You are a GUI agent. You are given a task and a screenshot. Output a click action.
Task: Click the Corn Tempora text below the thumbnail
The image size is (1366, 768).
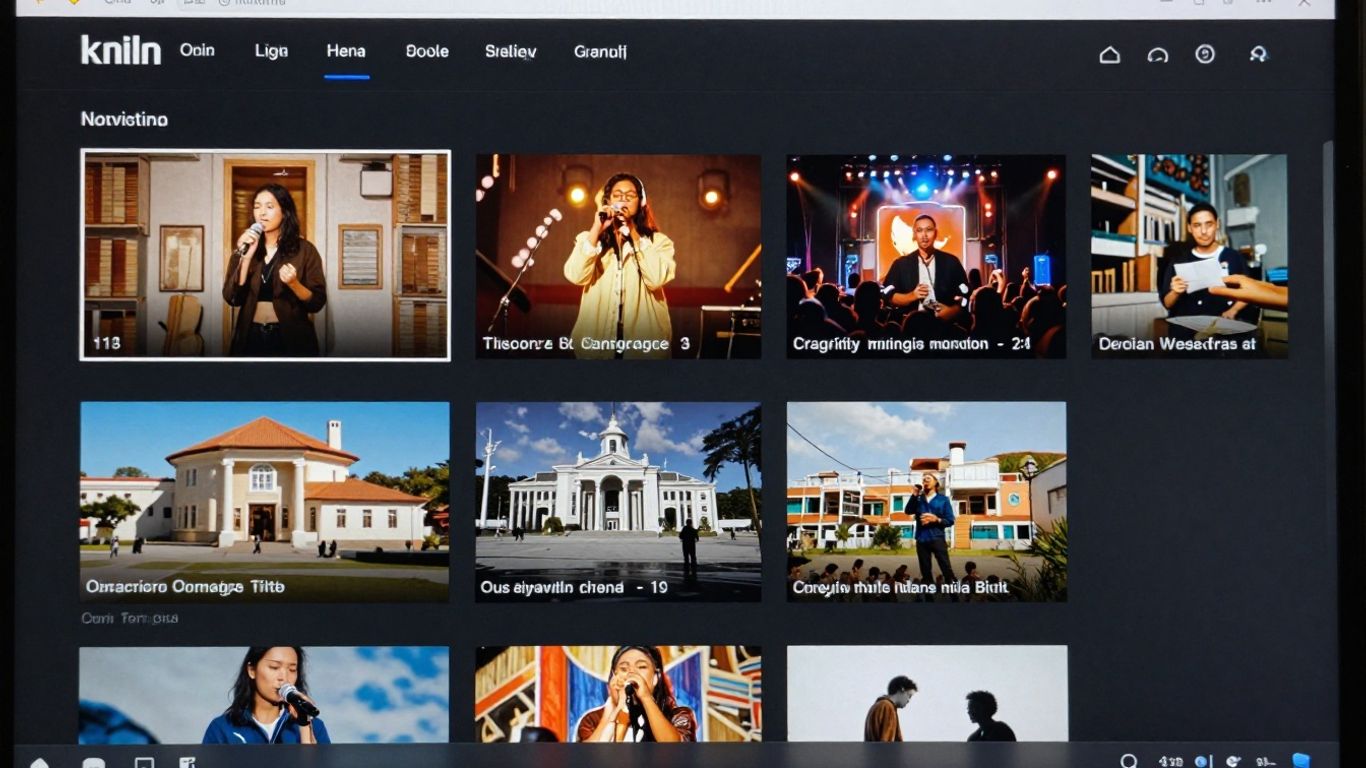(x=130, y=618)
